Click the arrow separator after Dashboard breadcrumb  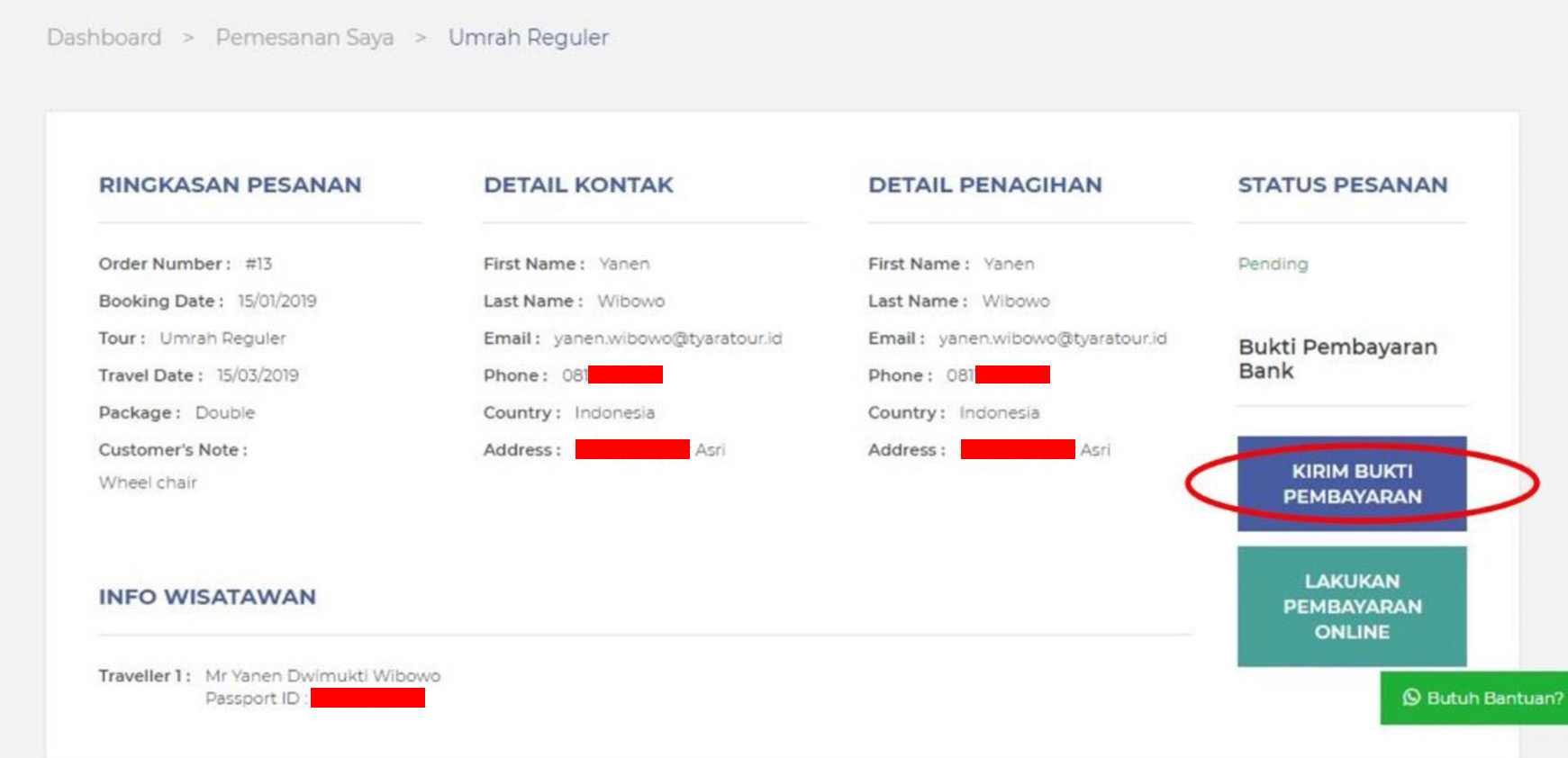pyautogui.click(x=188, y=38)
